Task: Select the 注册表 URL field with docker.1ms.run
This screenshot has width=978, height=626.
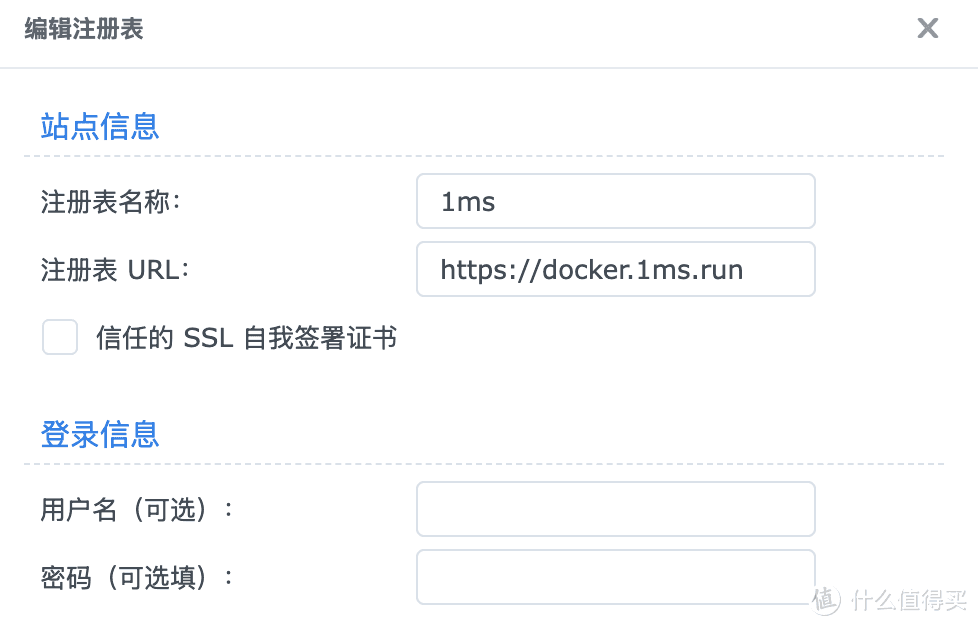Action: (x=615, y=269)
